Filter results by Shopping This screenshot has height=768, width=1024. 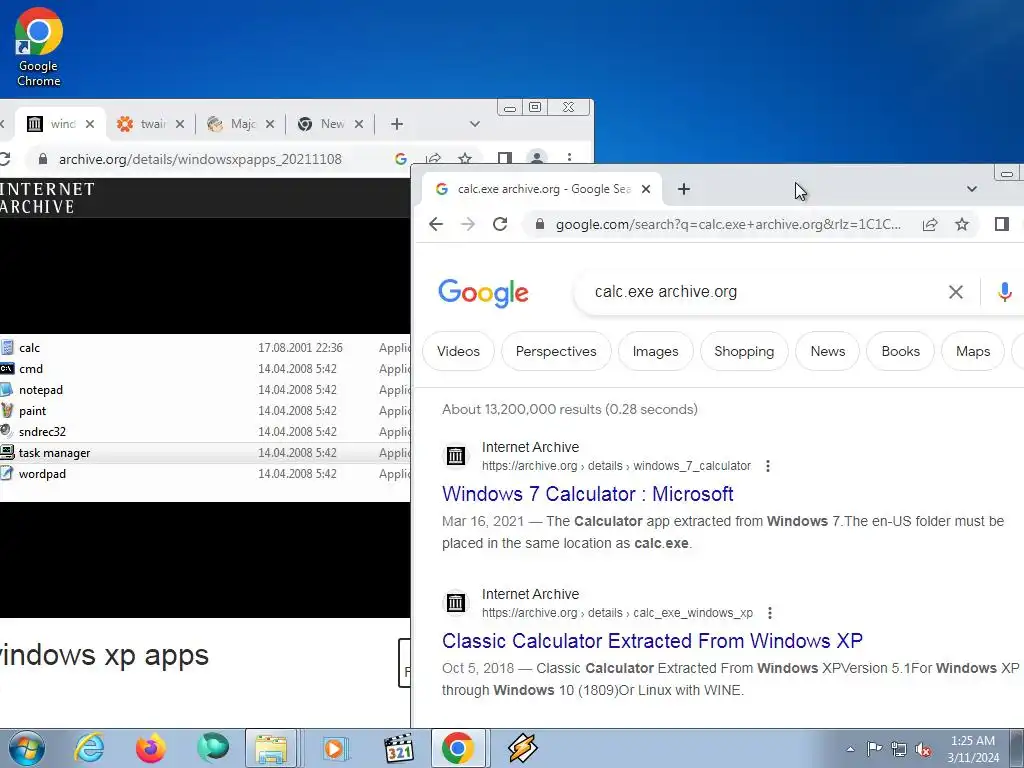pos(744,351)
